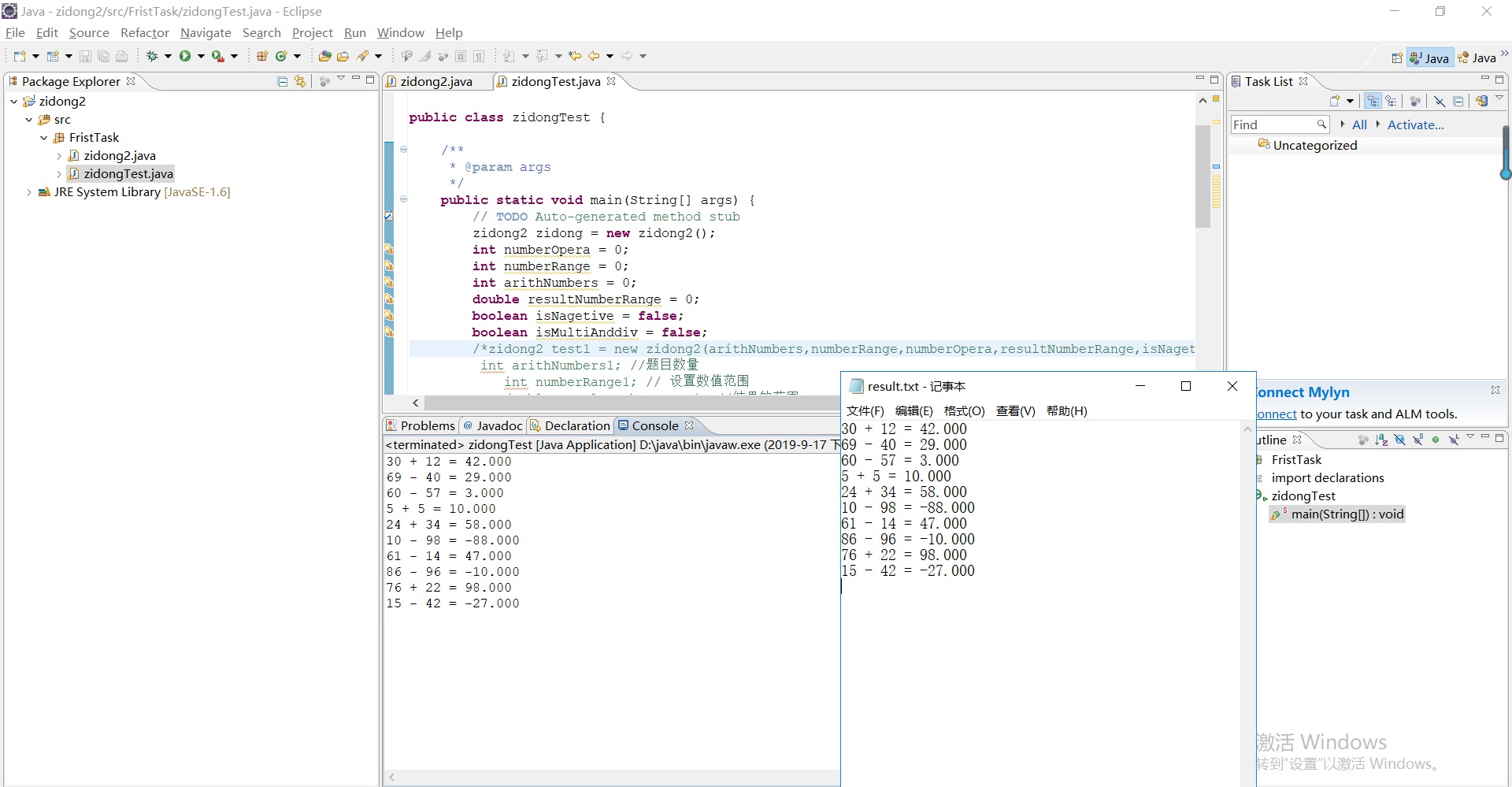This screenshot has height=787, width=1512.
Task: Click the green Run button in toolbar
Action: pyautogui.click(x=185, y=56)
